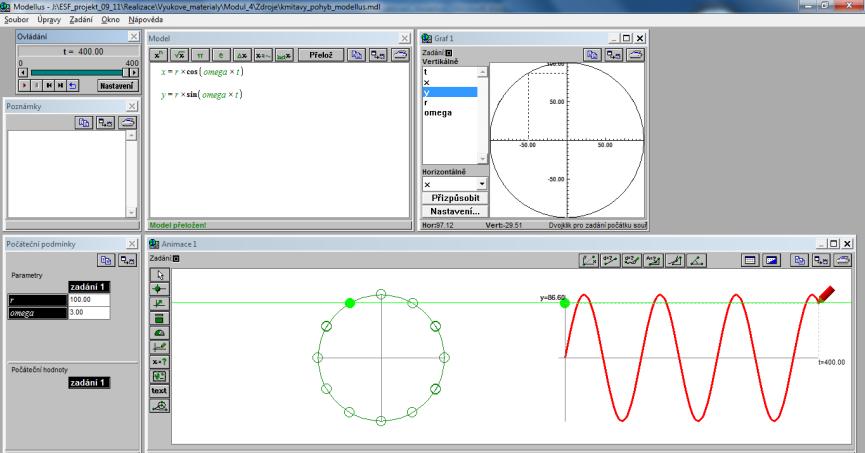
Task: Open the Soubor menu
Action: [17, 19]
